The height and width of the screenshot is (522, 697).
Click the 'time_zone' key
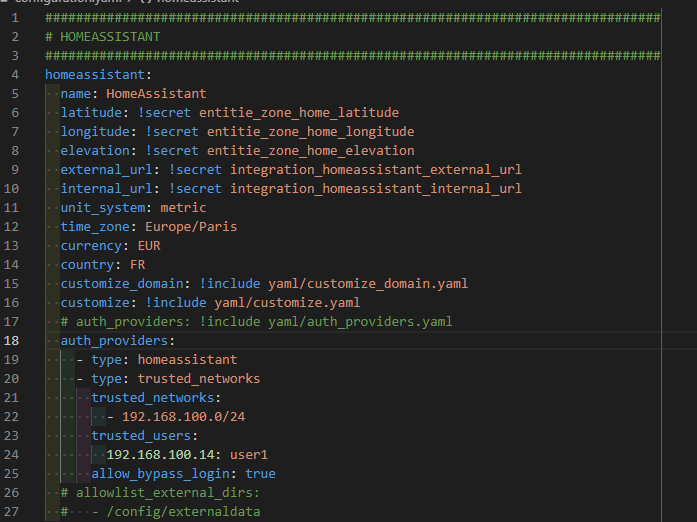tap(95, 227)
